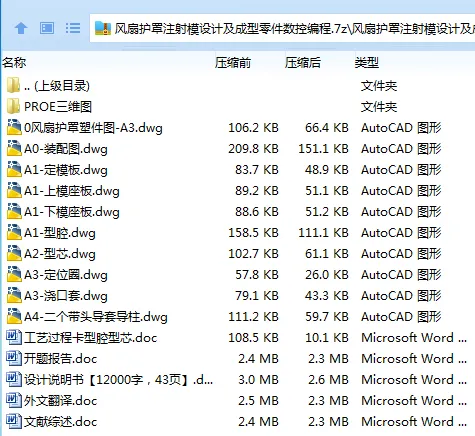475x436 pixels.
Task: Sort by 压缩前 column header
Action: tap(233, 62)
